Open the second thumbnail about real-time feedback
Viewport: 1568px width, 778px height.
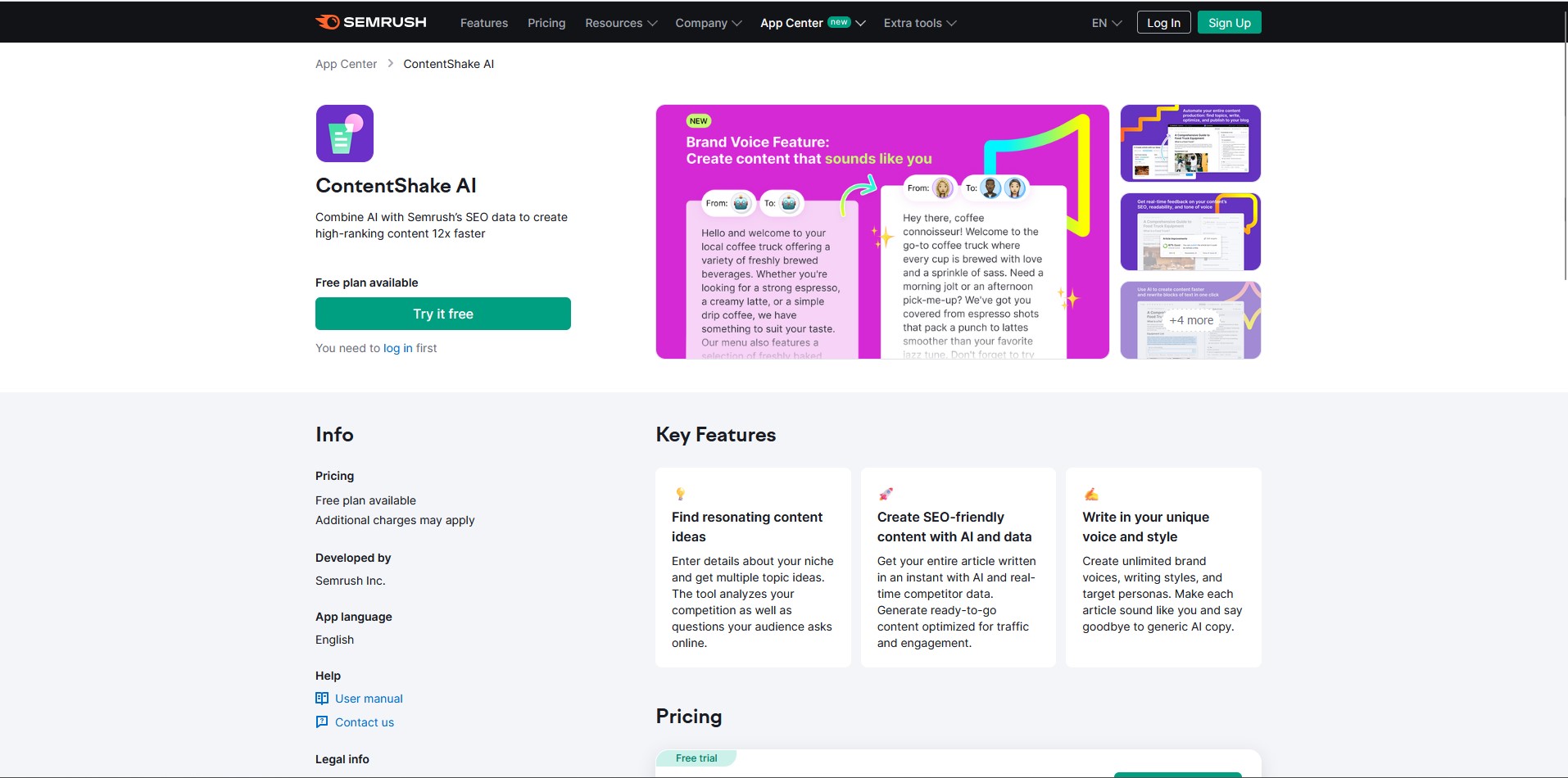(1190, 232)
